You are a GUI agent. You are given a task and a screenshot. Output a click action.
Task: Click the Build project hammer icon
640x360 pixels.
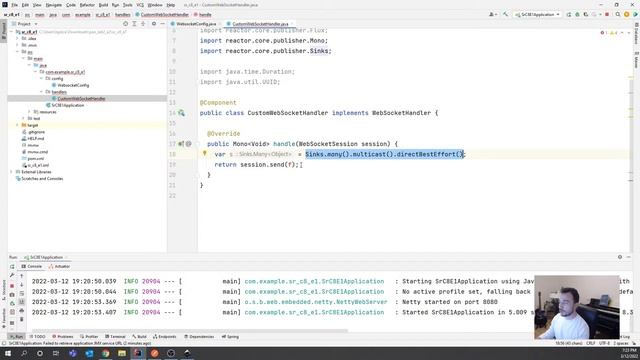click(506, 14)
